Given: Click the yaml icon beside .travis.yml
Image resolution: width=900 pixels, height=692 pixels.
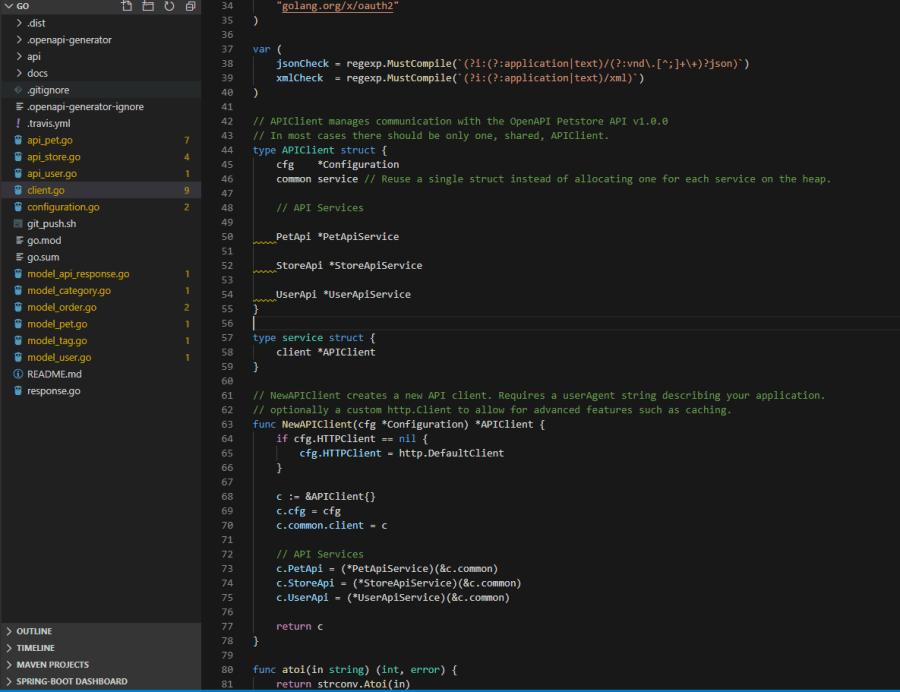Looking at the screenshot, I should (x=18, y=123).
